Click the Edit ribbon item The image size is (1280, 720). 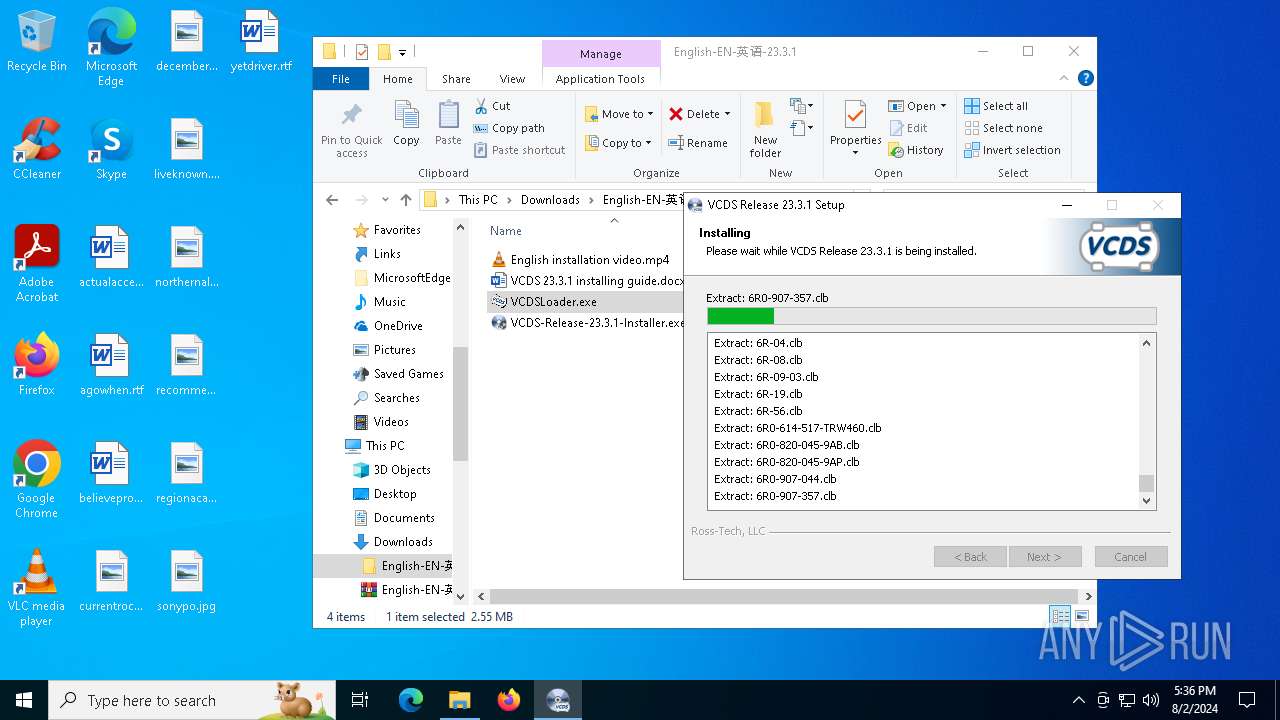click(908, 128)
